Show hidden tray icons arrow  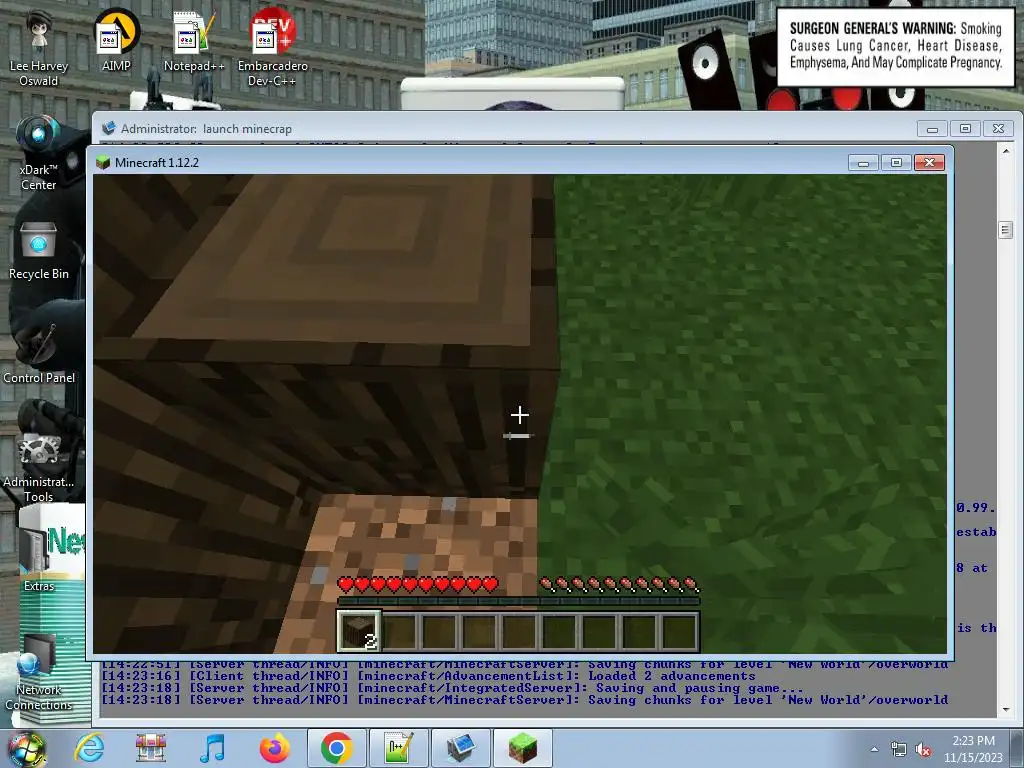(x=874, y=749)
